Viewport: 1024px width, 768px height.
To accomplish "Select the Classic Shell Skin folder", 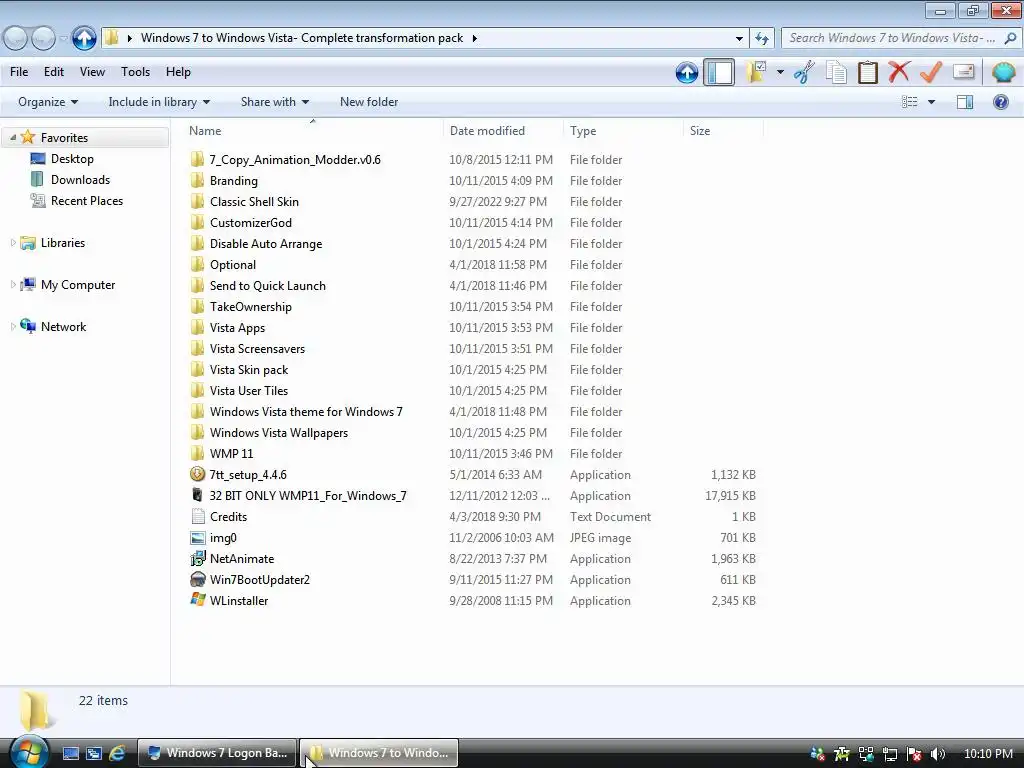I will tap(254, 202).
